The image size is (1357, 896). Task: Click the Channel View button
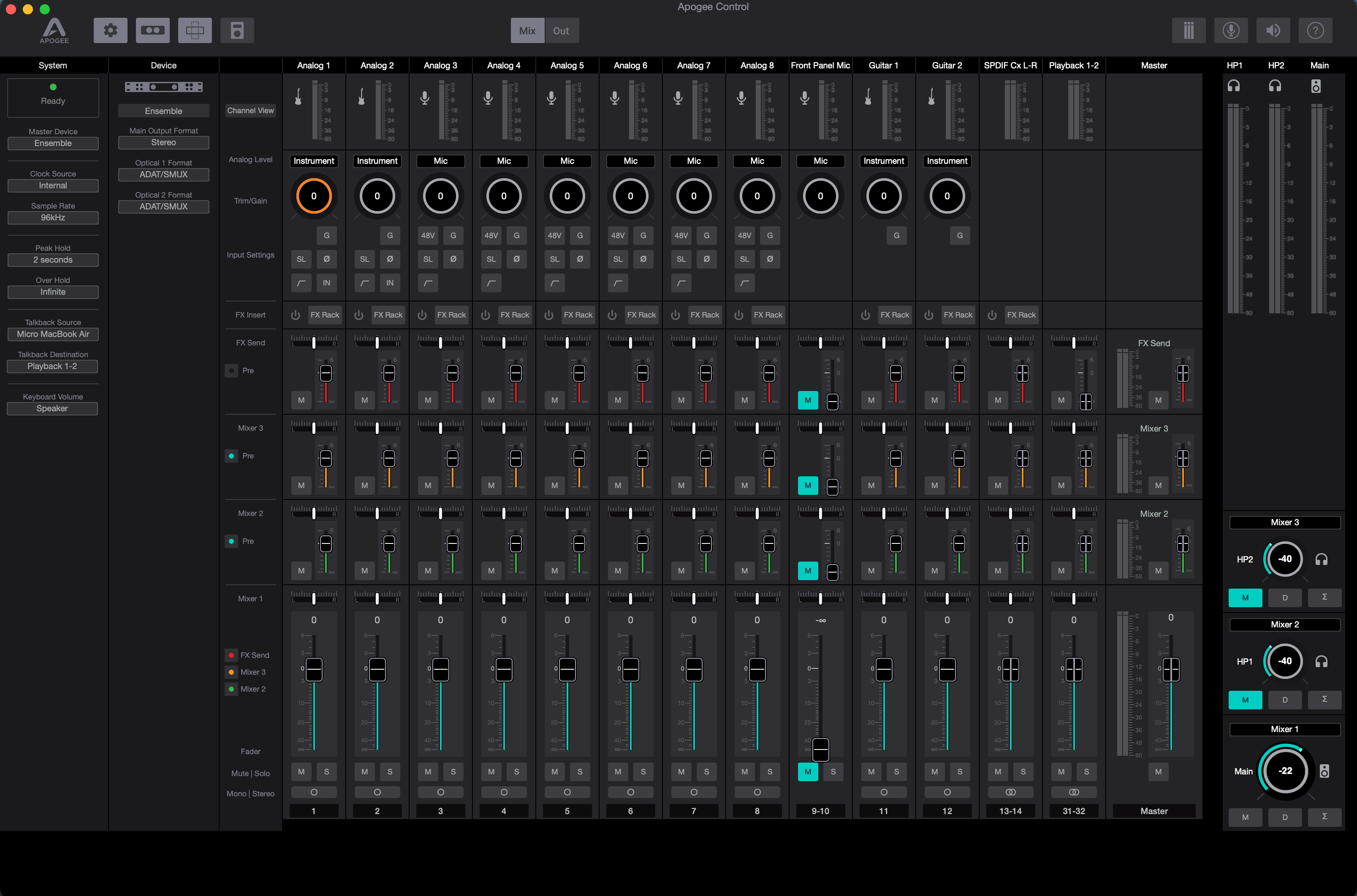coord(250,110)
